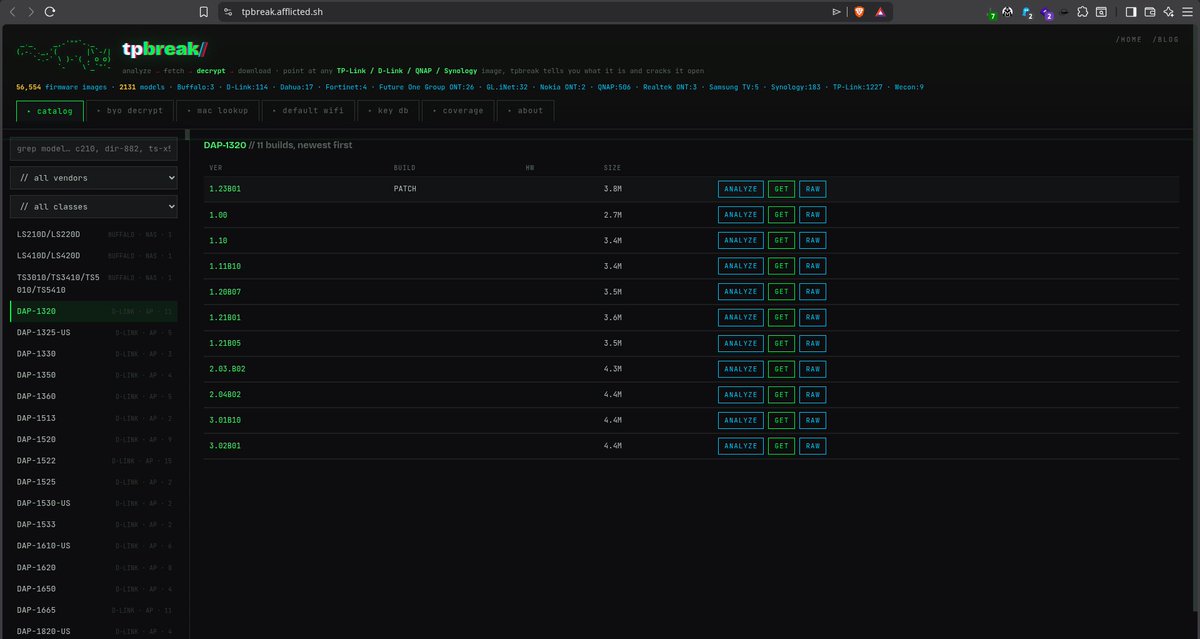The image size is (1200, 639).
Task: Select DAP-1665 in model list
Action: pyautogui.click(x=94, y=609)
